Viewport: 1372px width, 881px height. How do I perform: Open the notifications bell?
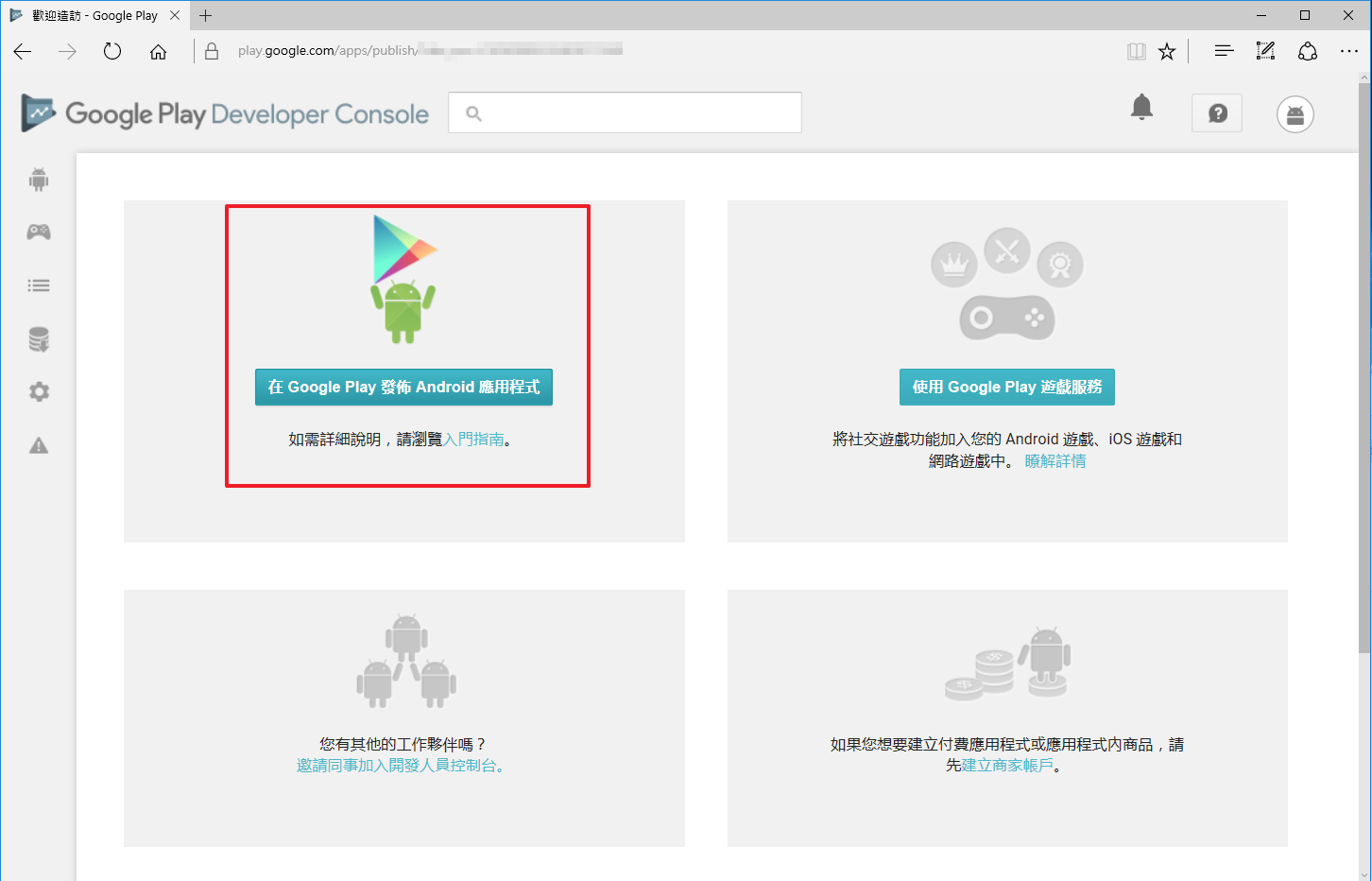pos(1141,107)
